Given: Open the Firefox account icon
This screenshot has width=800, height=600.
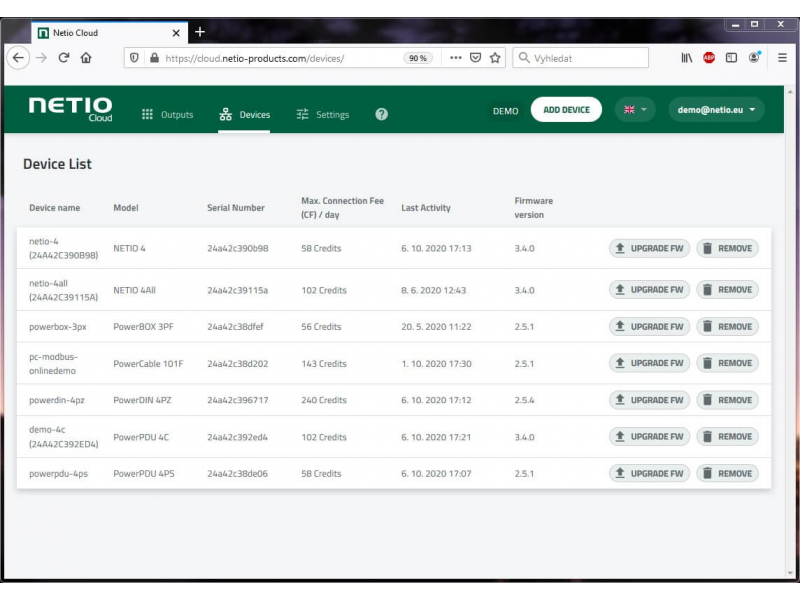Looking at the screenshot, I should 754,58.
